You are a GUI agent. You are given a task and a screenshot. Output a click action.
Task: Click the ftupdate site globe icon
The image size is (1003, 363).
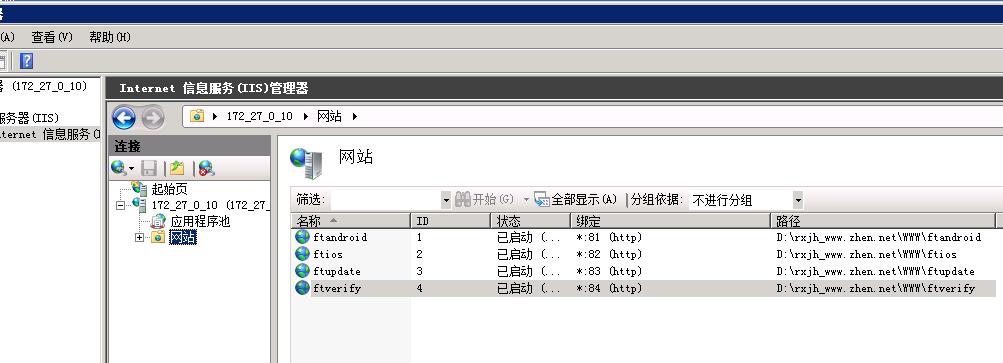pos(303,271)
